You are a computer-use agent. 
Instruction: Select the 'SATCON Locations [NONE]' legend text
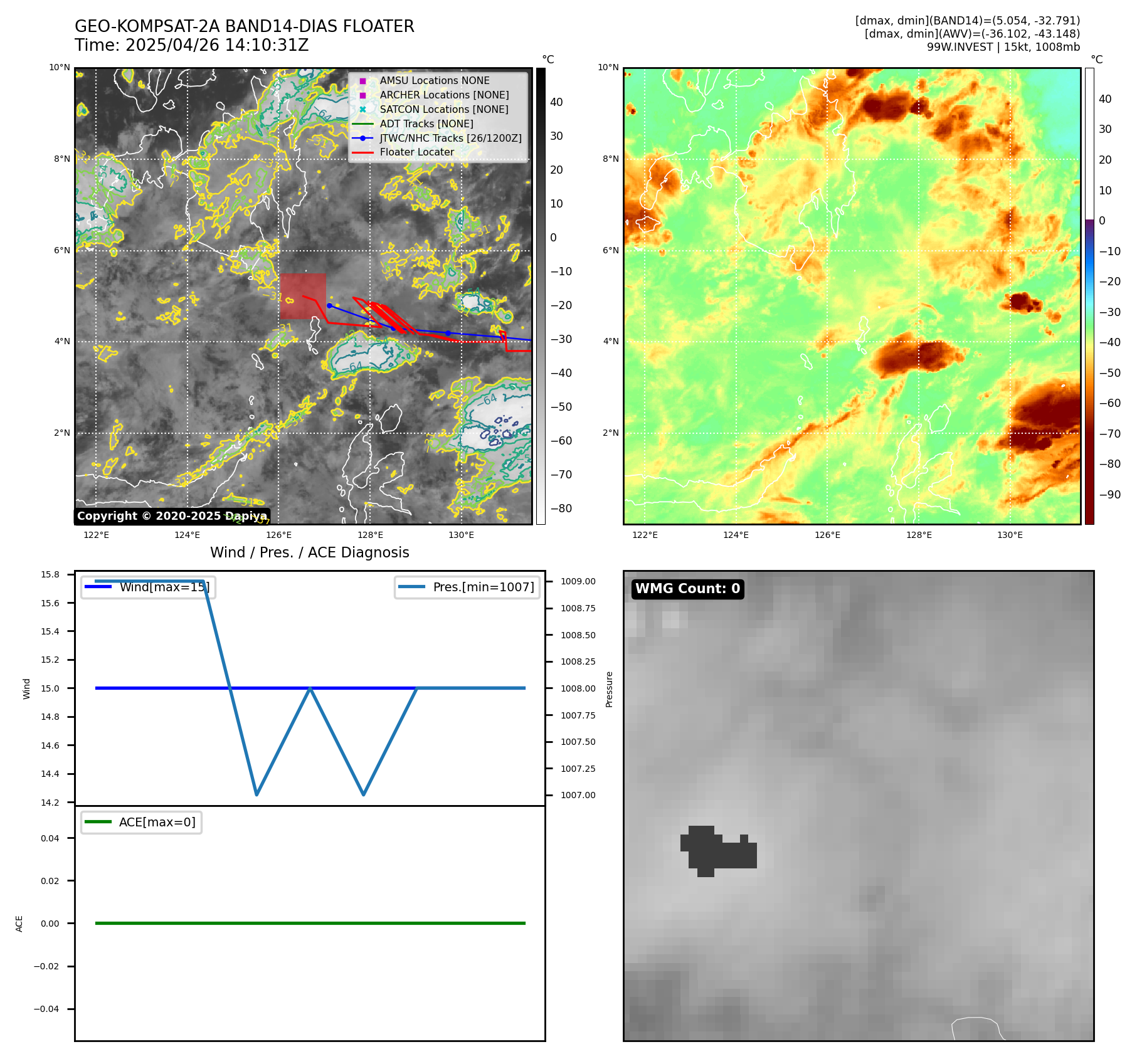coord(444,109)
